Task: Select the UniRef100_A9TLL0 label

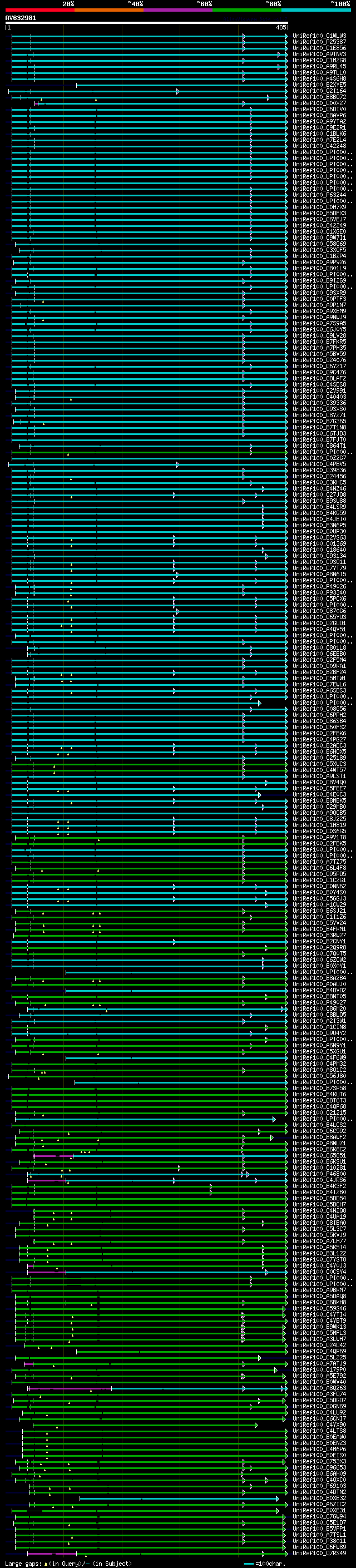Action: [319, 72]
